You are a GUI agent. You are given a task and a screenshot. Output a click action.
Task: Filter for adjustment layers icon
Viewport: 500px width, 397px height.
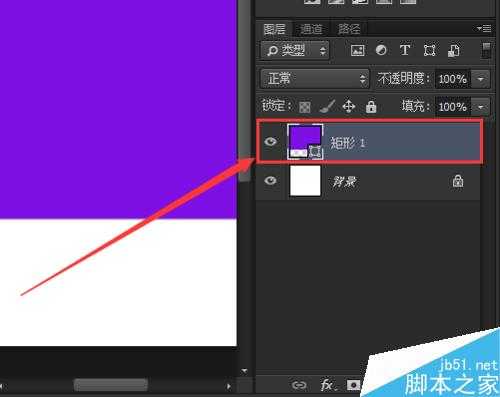click(x=381, y=50)
